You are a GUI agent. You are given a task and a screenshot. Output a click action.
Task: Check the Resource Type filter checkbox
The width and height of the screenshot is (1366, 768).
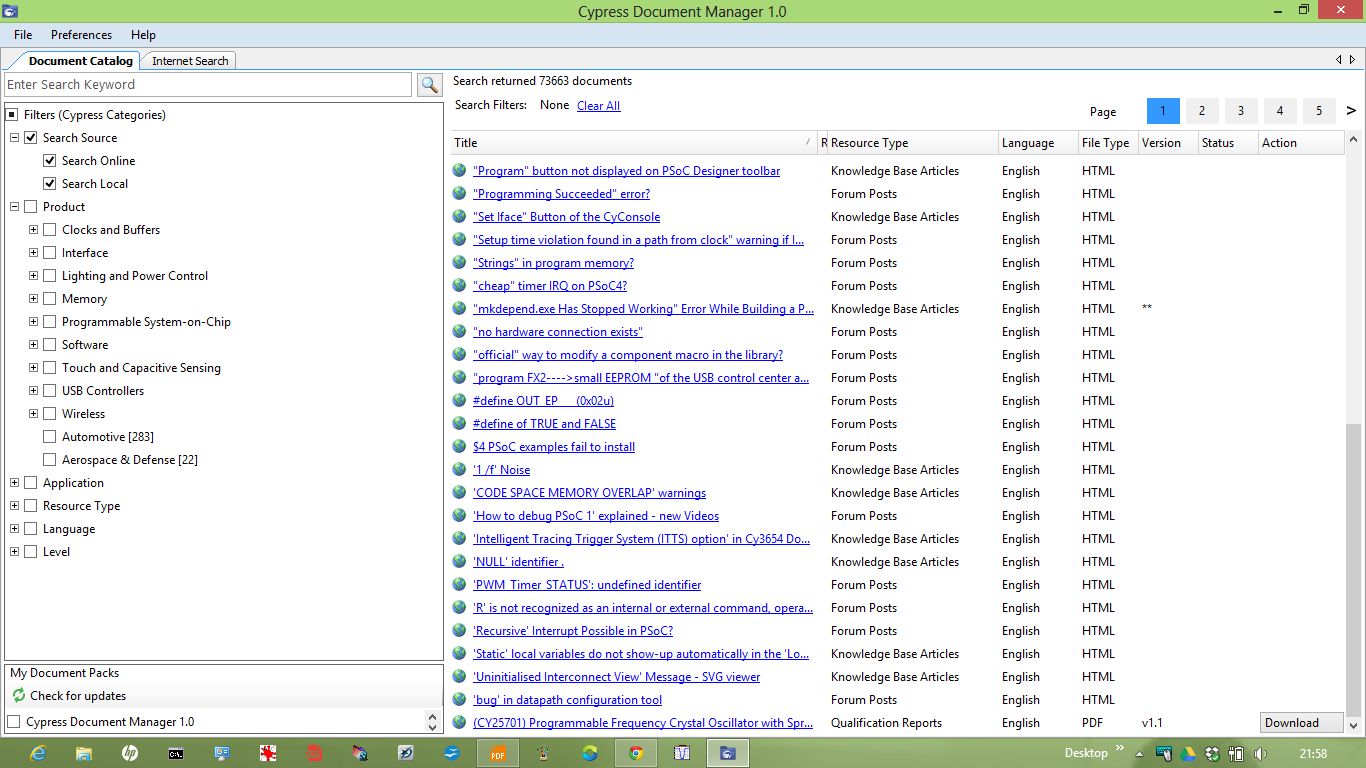(30, 505)
